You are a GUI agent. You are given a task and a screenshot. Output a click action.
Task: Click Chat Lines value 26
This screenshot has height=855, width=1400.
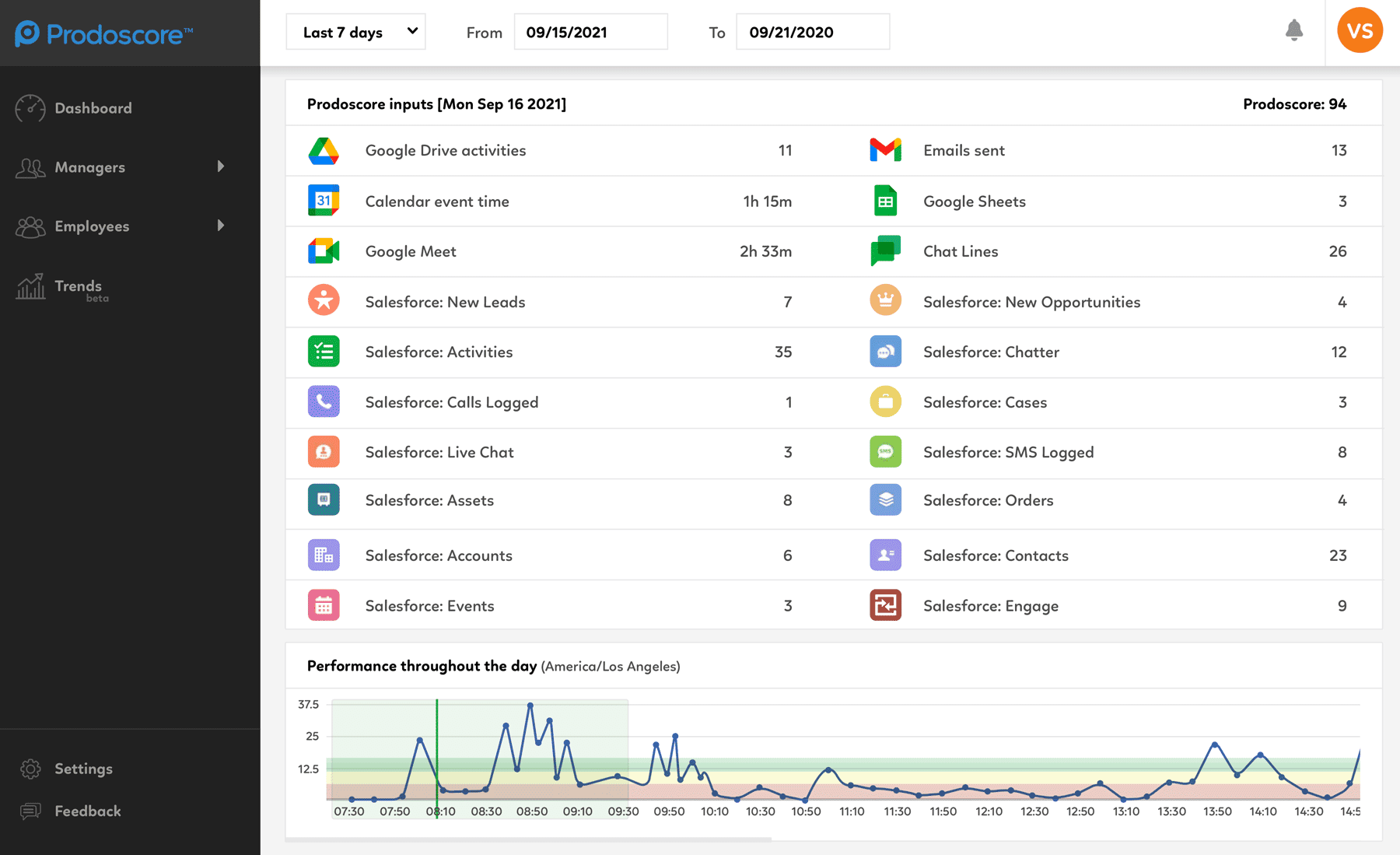[1338, 251]
